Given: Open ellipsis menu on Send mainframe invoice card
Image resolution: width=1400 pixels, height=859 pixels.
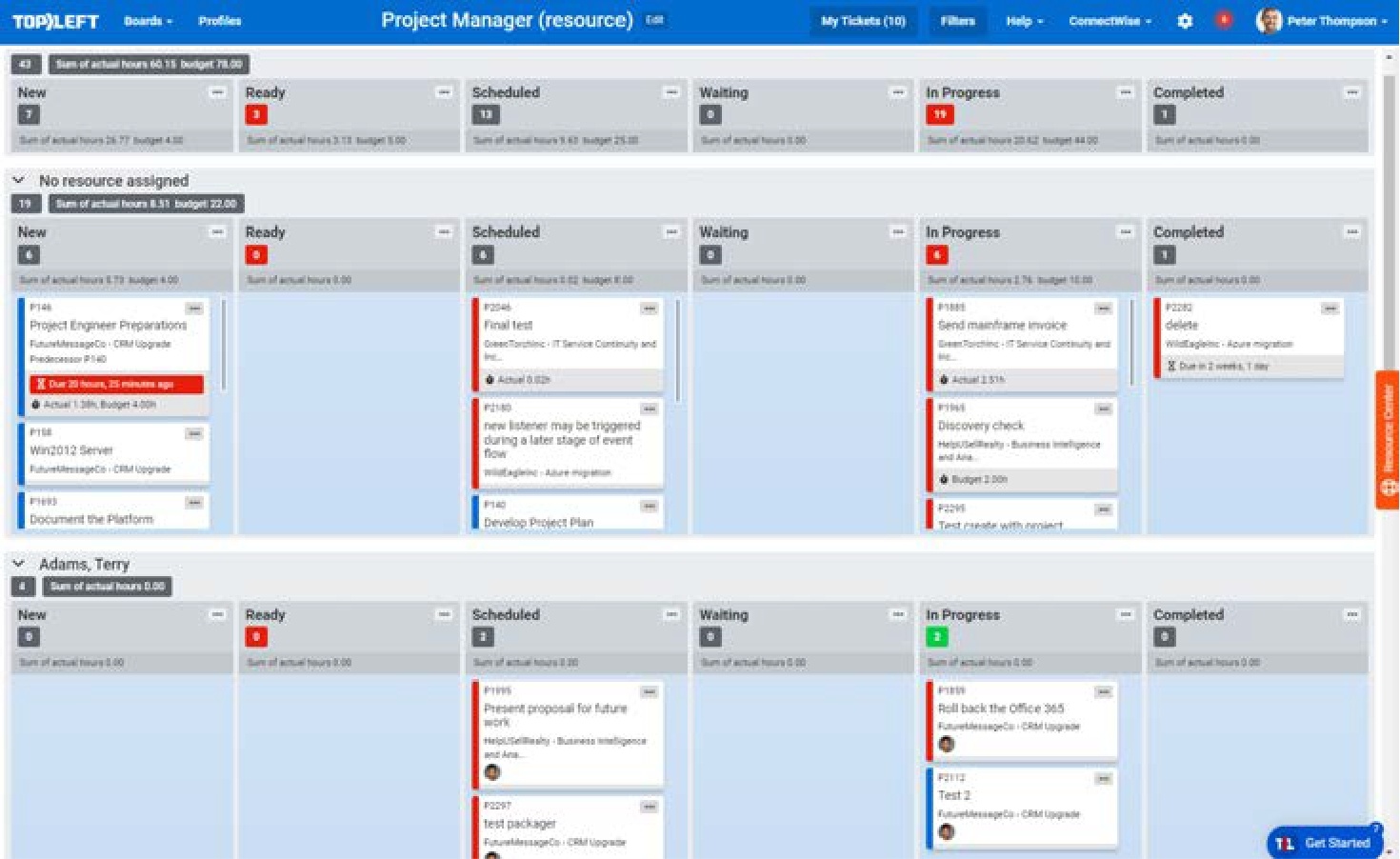Looking at the screenshot, I should (1103, 309).
